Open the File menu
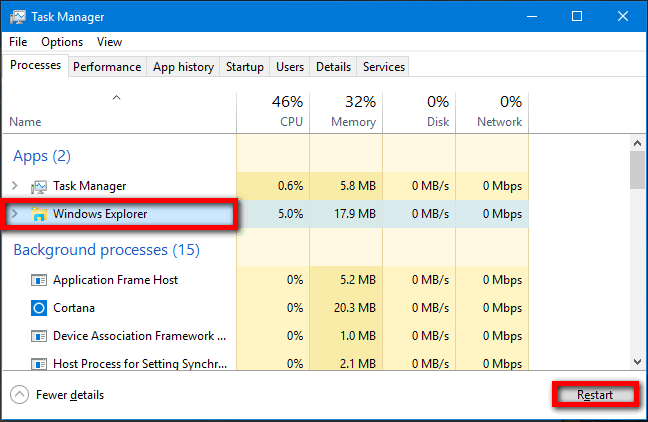The height and width of the screenshot is (422, 648). click(x=18, y=42)
